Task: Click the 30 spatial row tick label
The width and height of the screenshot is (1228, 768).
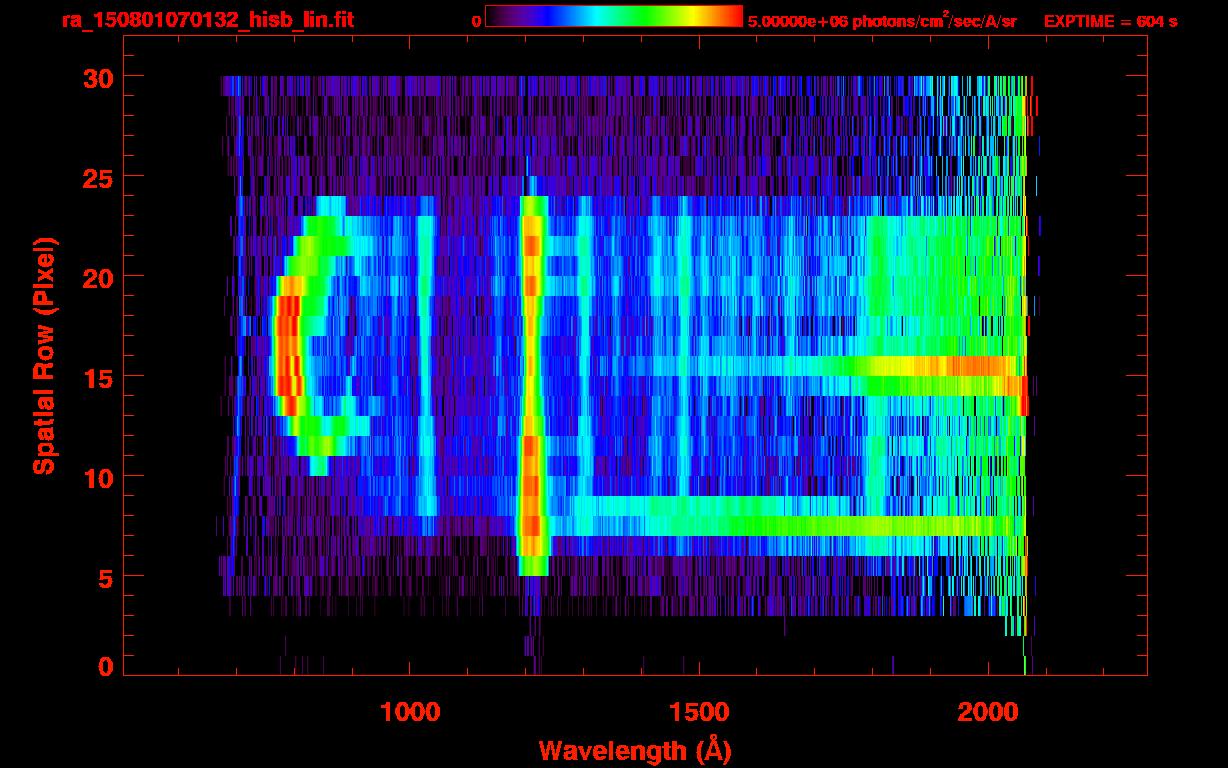Action: coord(98,77)
